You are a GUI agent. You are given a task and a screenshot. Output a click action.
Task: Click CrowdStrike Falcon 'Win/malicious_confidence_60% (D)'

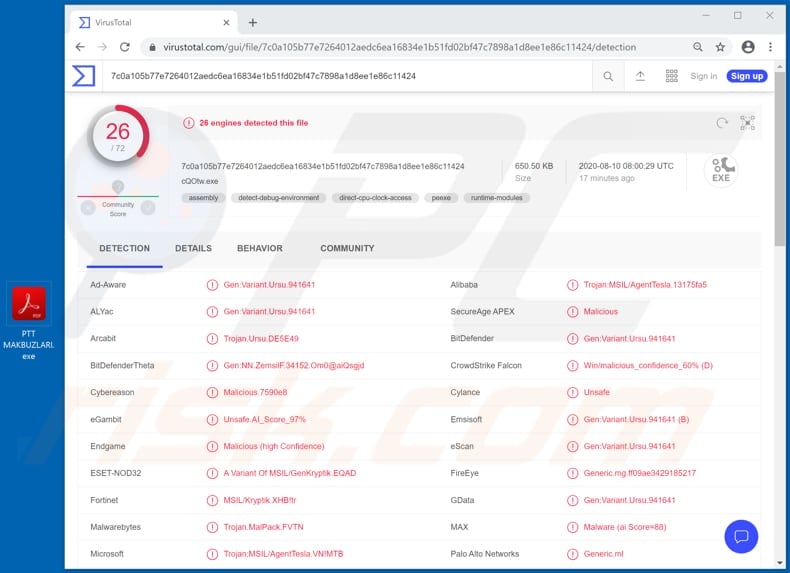pyautogui.click(x=648, y=365)
